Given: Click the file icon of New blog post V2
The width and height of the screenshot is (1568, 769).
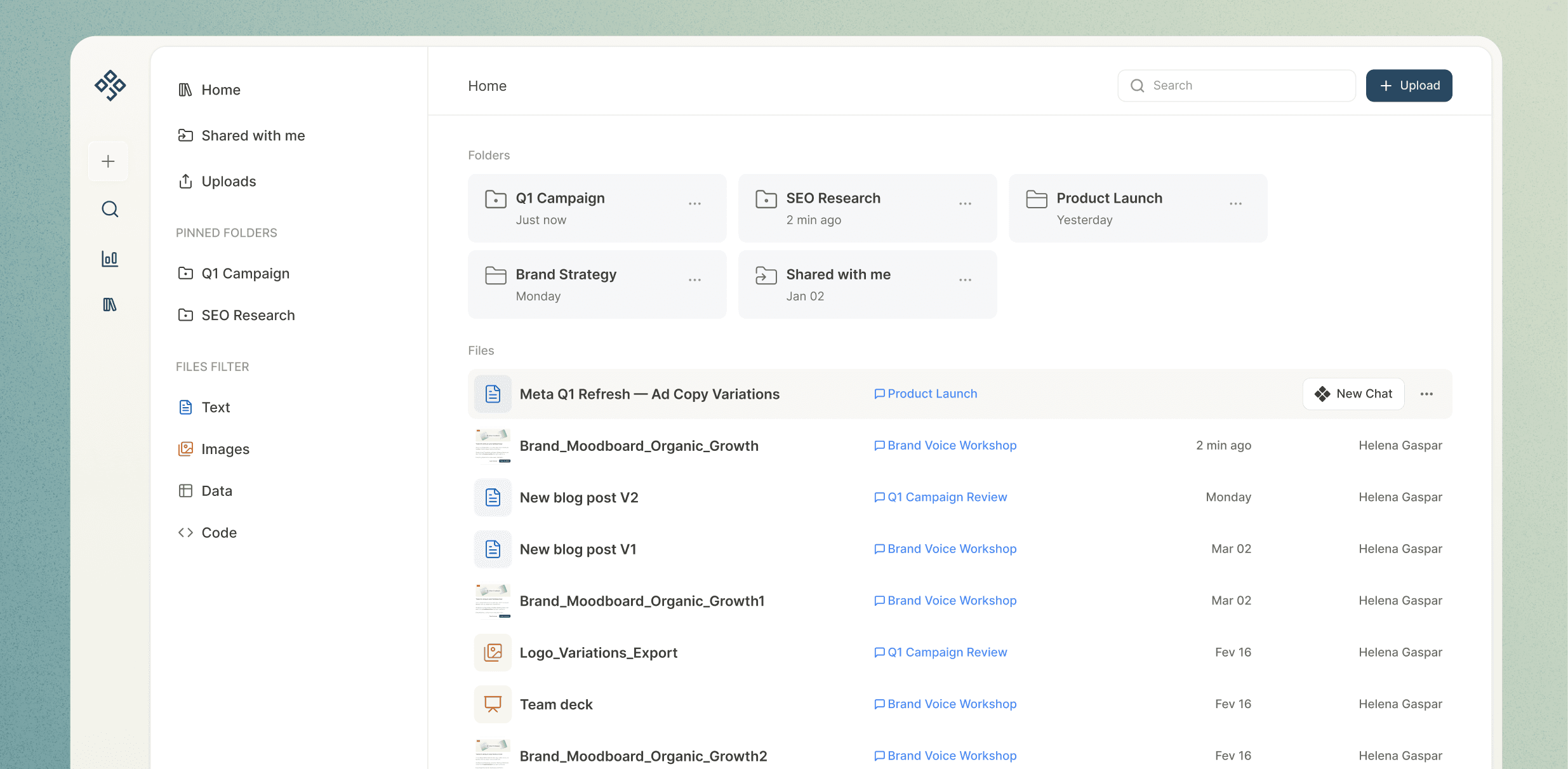Looking at the screenshot, I should point(493,497).
